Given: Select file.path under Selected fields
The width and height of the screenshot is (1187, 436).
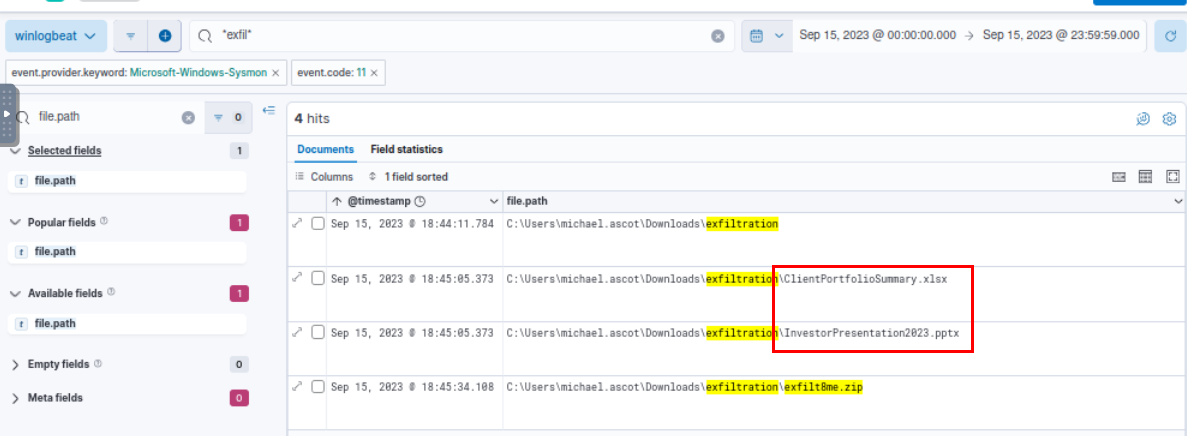Looking at the screenshot, I should point(126,181).
